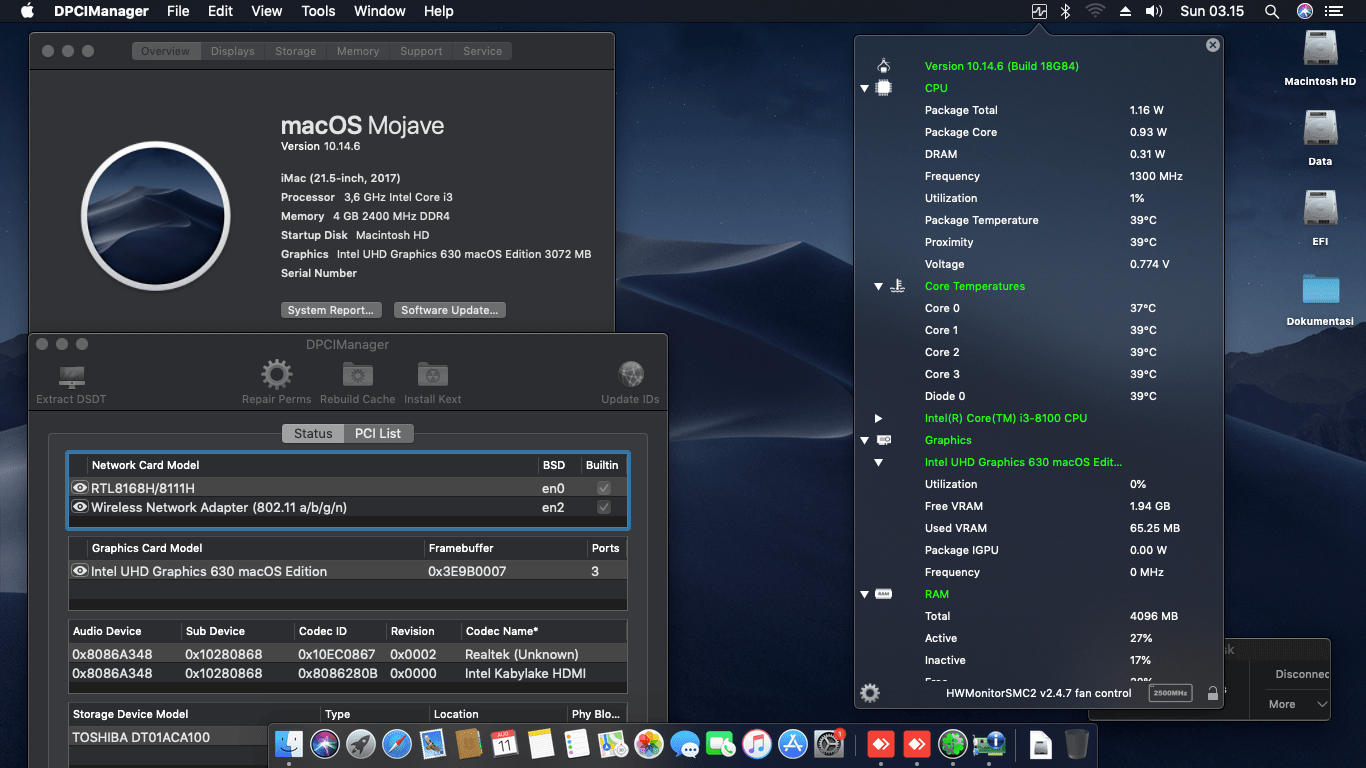Switch to the Status tab
Screen dimensions: 1366x768
click(312, 433)
